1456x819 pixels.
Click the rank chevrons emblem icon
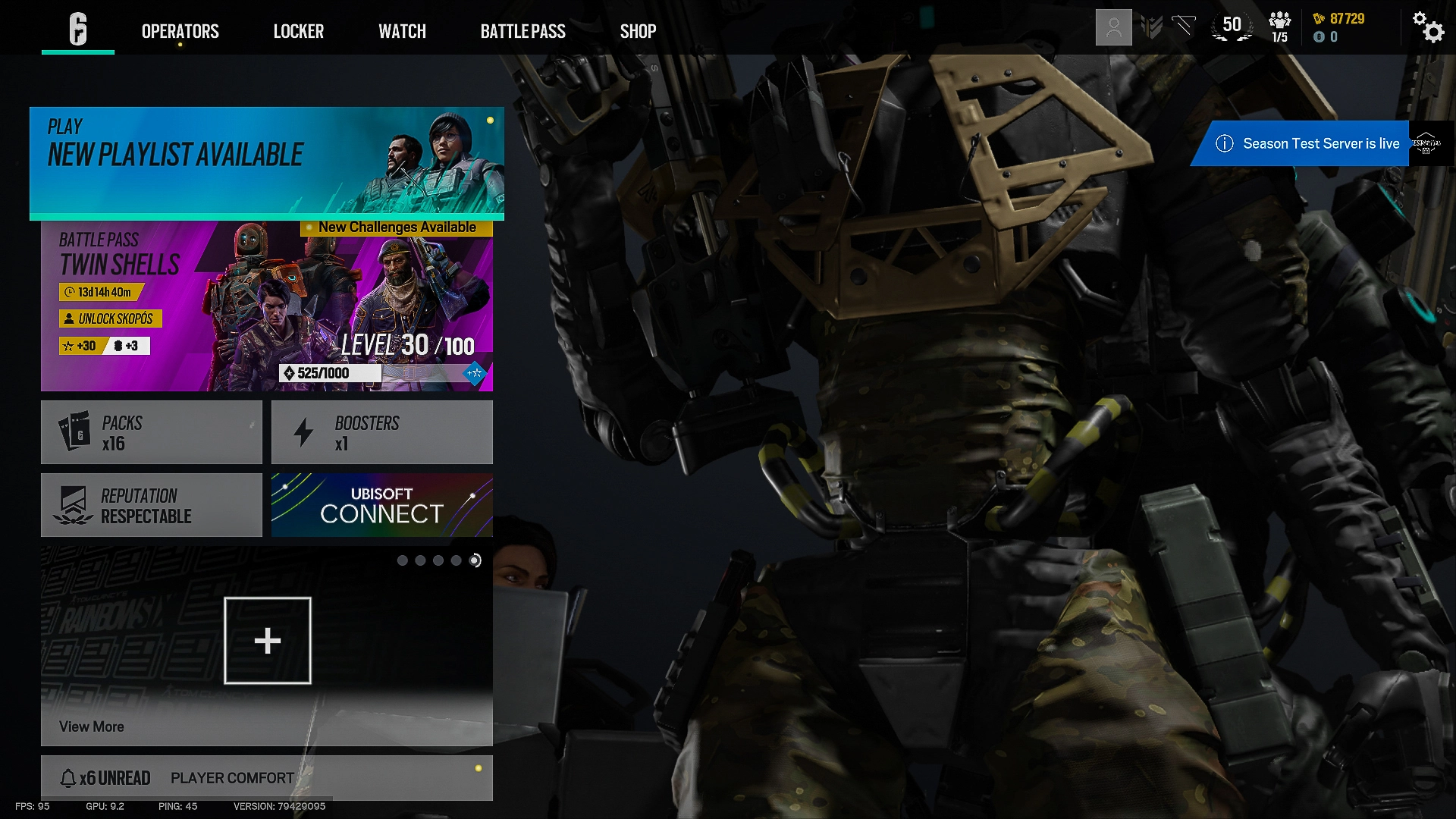tap(1151, 28)
